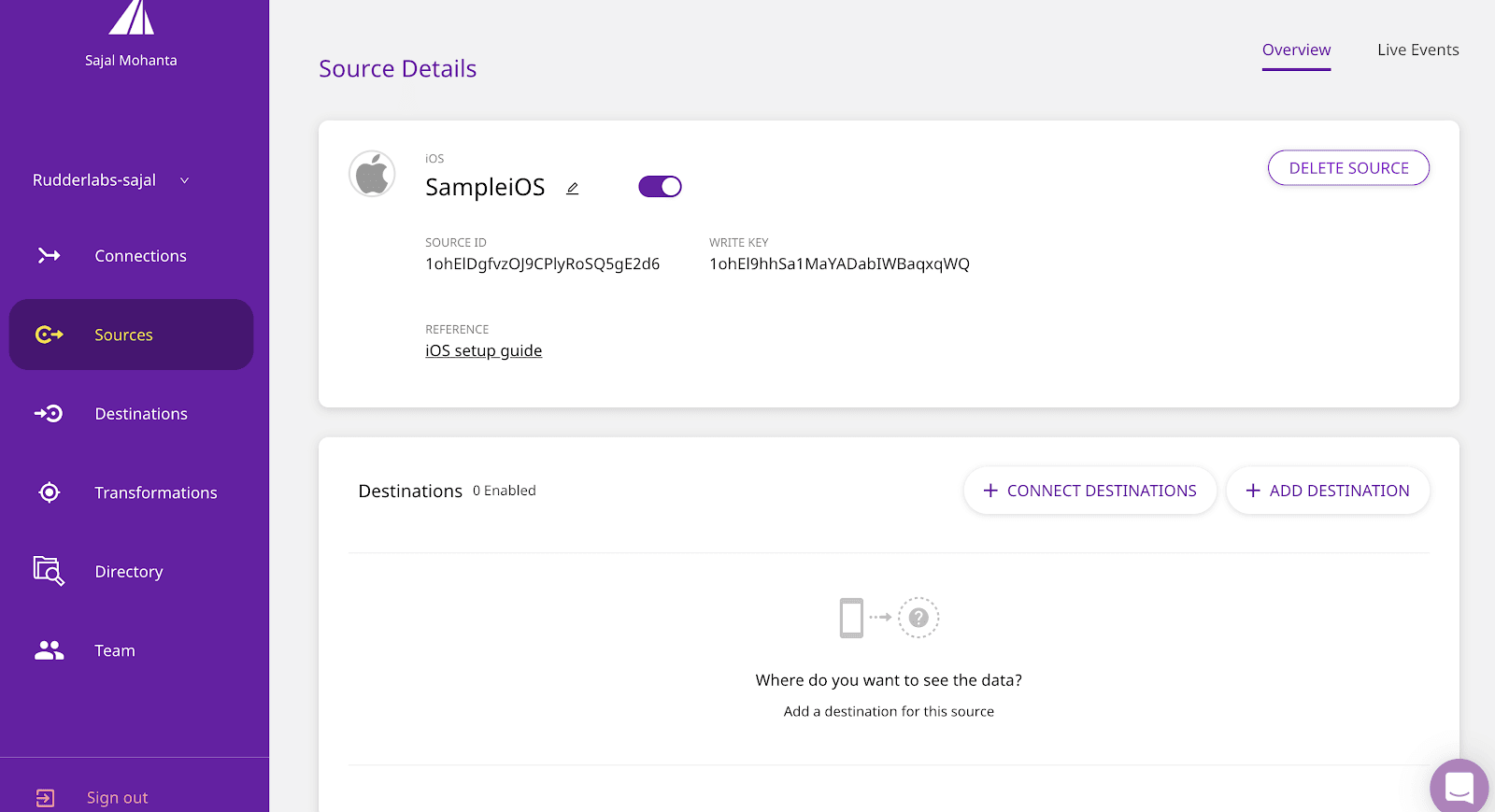Click the pencil icon to rename SampleiOS

[573, 188]
